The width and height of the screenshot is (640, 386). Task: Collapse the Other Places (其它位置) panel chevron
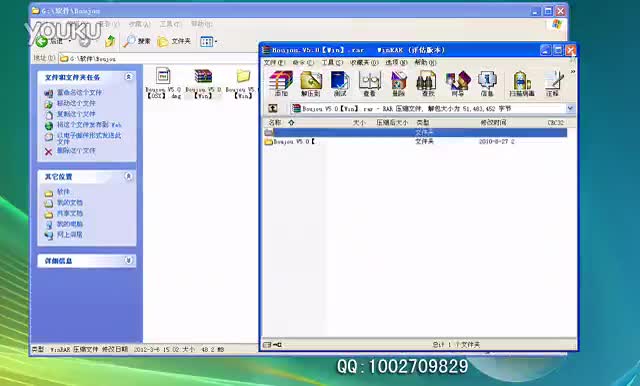click(x=128, y=176)
